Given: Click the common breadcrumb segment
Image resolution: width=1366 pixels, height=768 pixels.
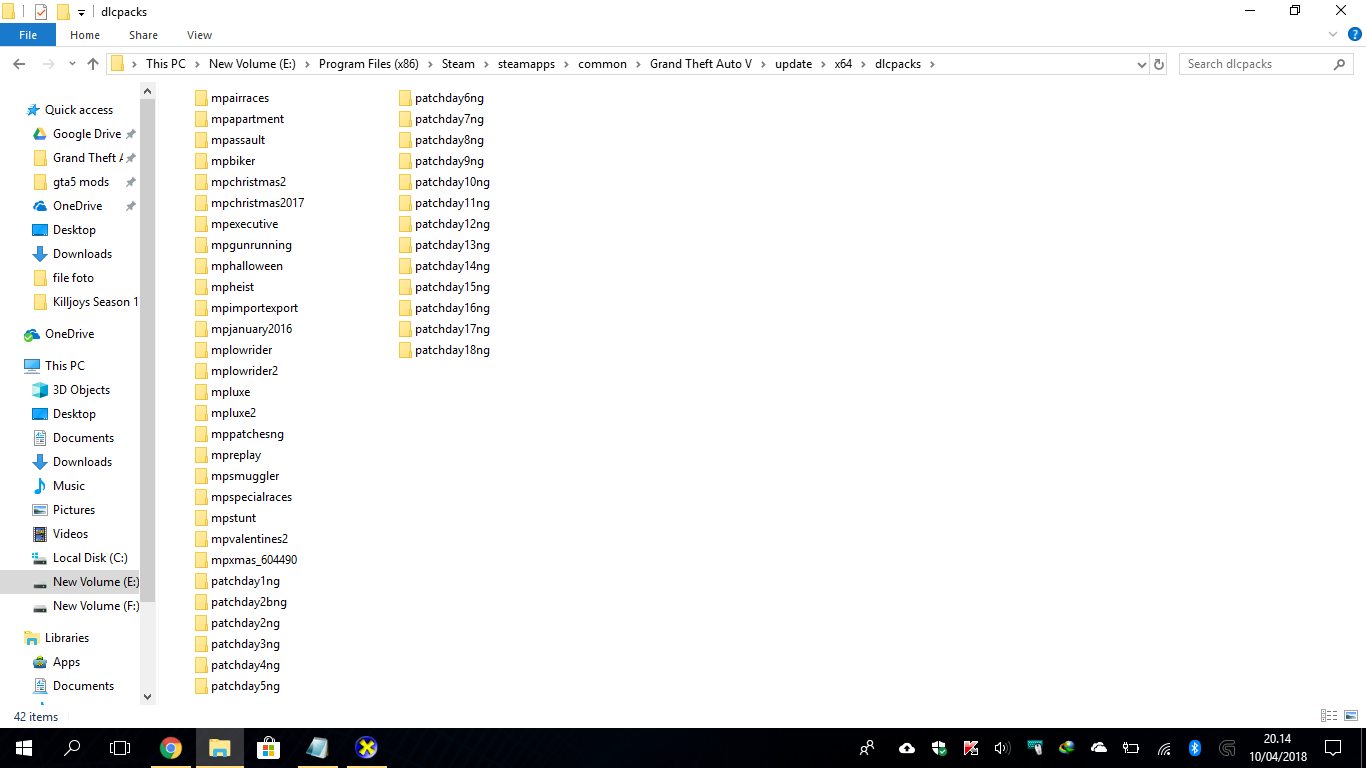Looking at the screenshot, I should point(602,64).
